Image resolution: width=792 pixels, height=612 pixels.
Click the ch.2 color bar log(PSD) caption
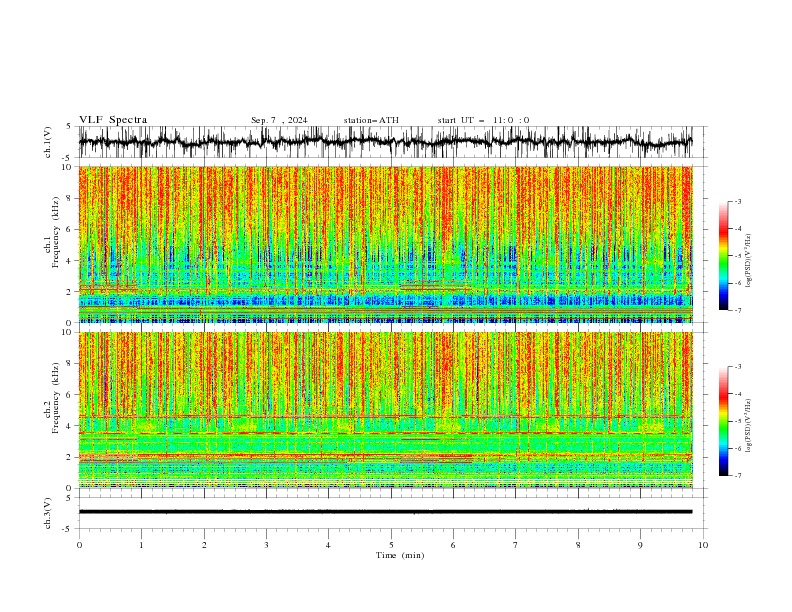pyautogui.click(x=749, y=426)
